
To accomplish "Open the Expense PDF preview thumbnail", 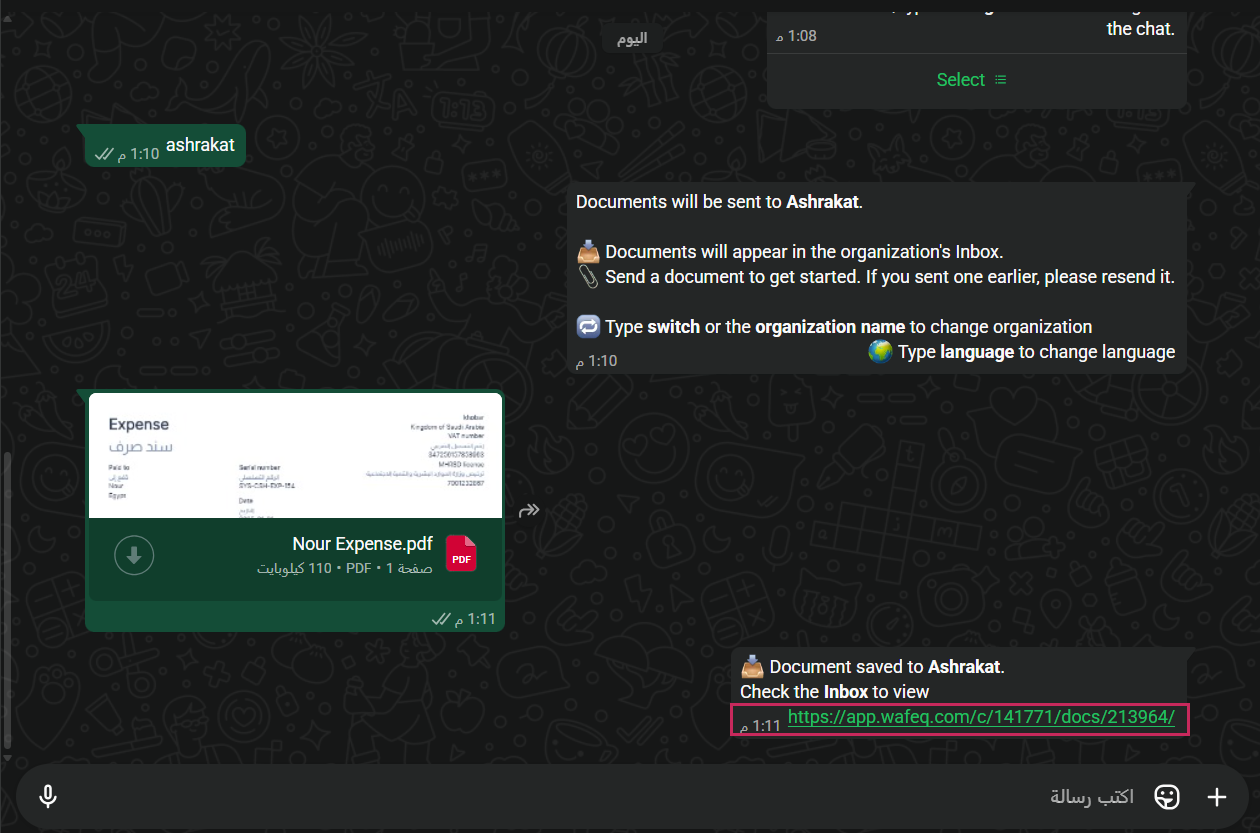I will [x=295, y=455].
